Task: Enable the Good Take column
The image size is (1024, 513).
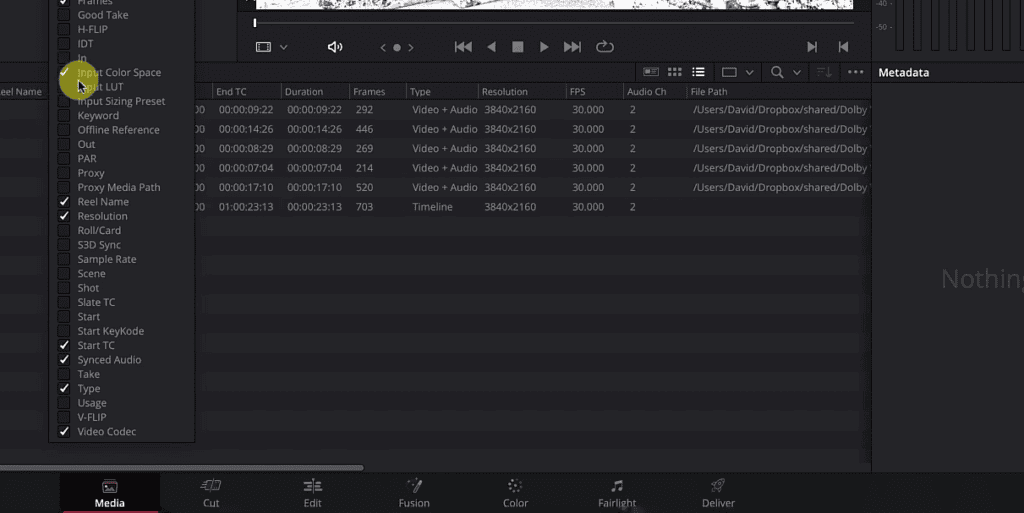Action: pos(64,15)
